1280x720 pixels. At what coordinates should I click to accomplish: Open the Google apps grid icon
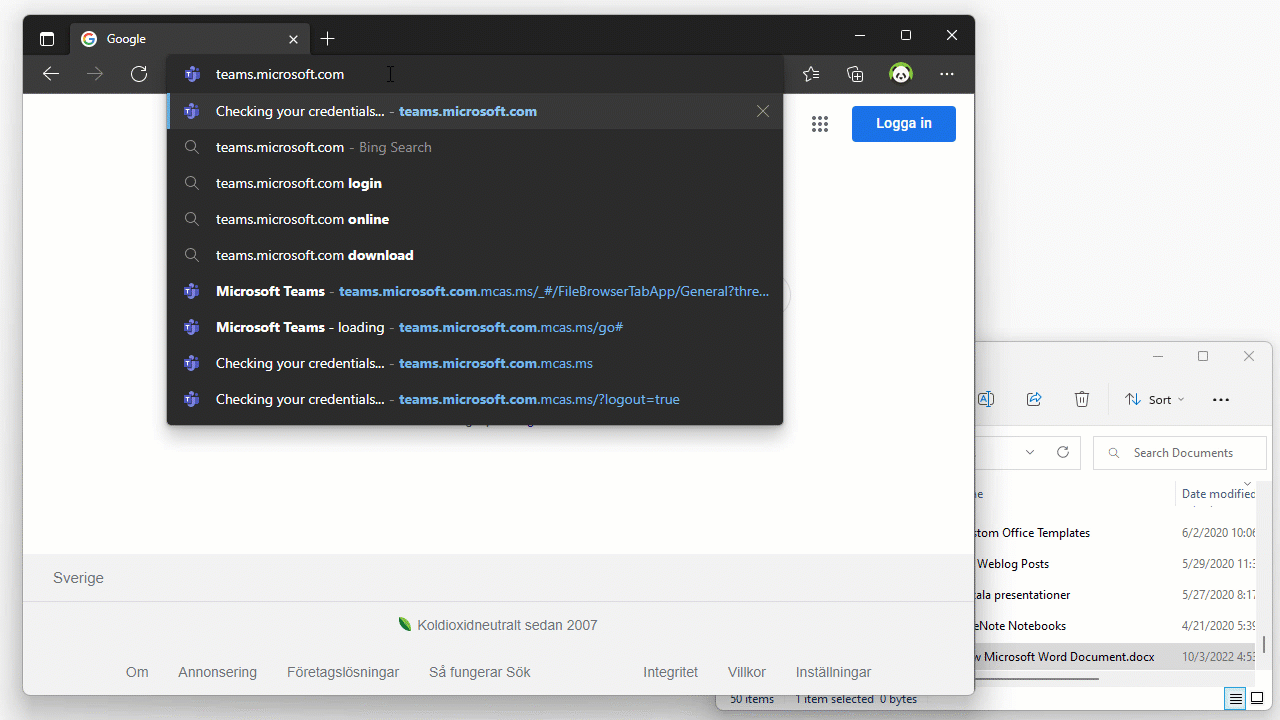pyautogui.click(x=820, y=124)
